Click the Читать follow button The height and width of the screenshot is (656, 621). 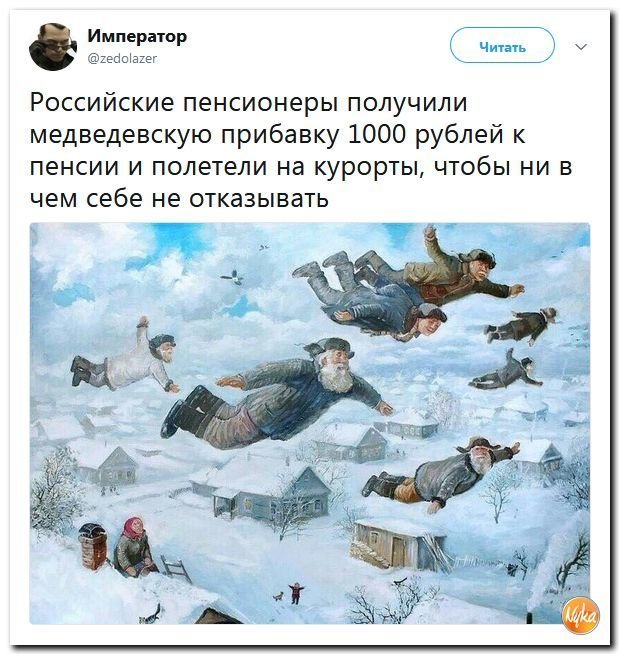pyautogui.click(x=502, y=45)
